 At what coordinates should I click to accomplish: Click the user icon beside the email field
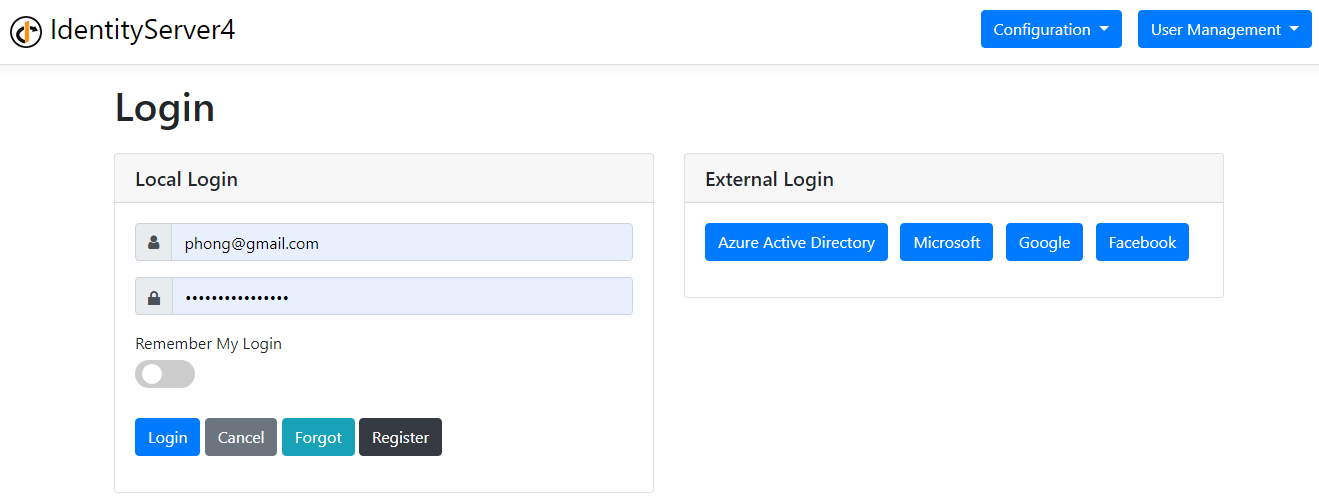click(x=154, y=242)
